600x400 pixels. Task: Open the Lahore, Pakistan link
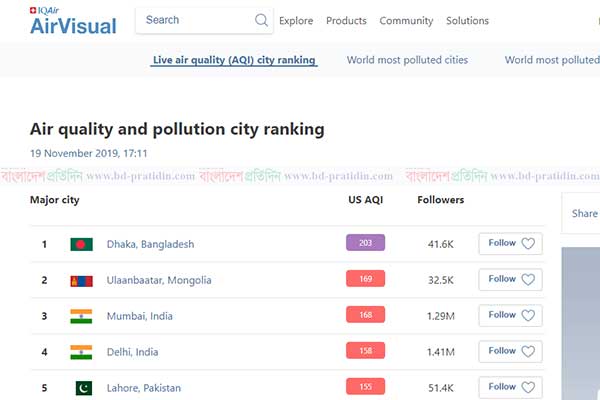pyautogui.click(x=144, y=388)
